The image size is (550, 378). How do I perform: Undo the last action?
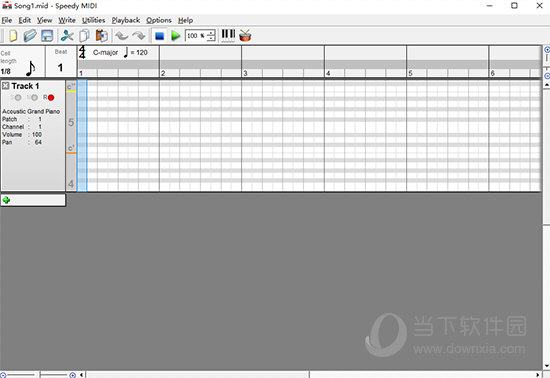tap(121, 35)
